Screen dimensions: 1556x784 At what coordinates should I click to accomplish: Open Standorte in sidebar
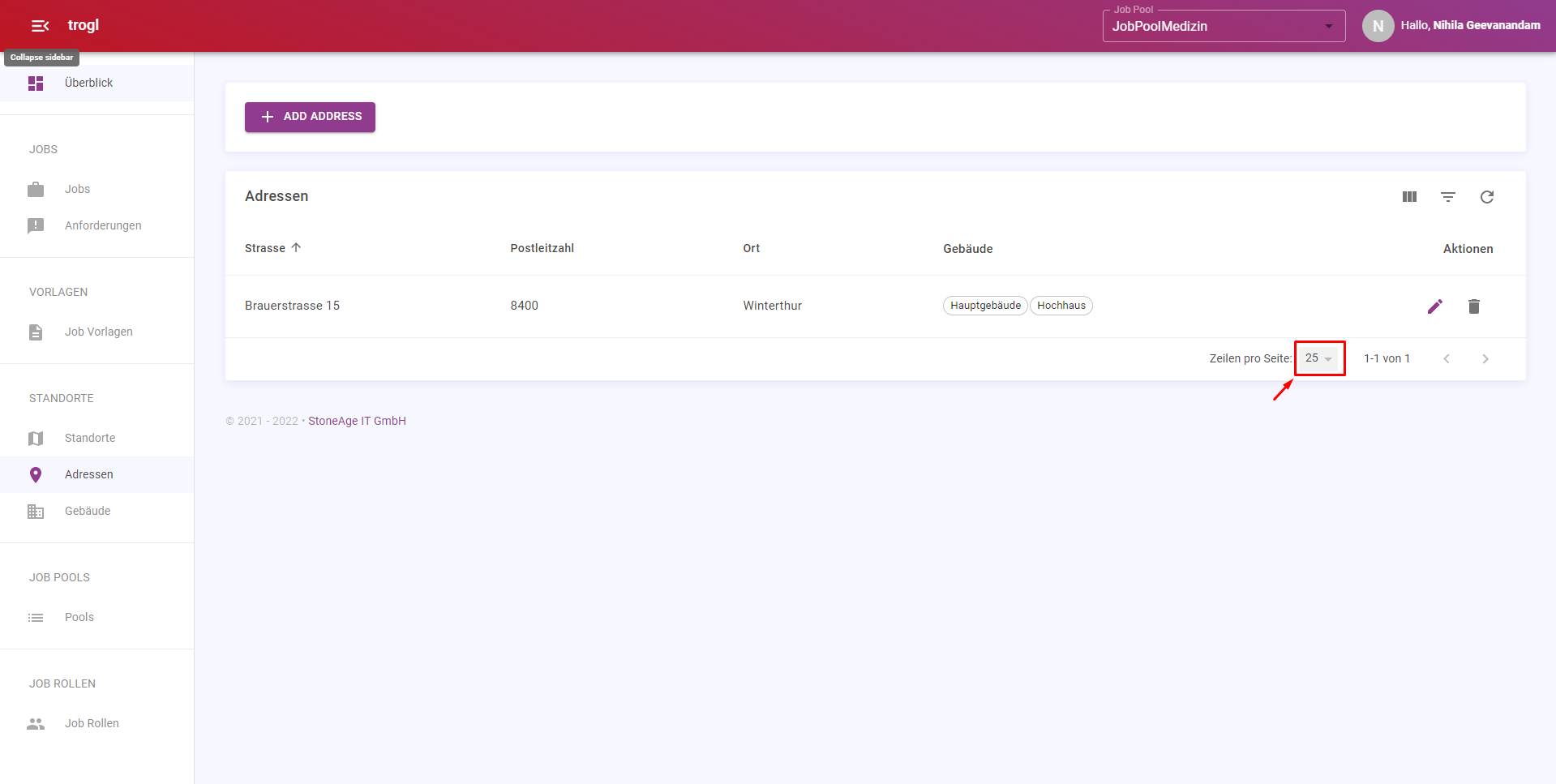(96, 438)
